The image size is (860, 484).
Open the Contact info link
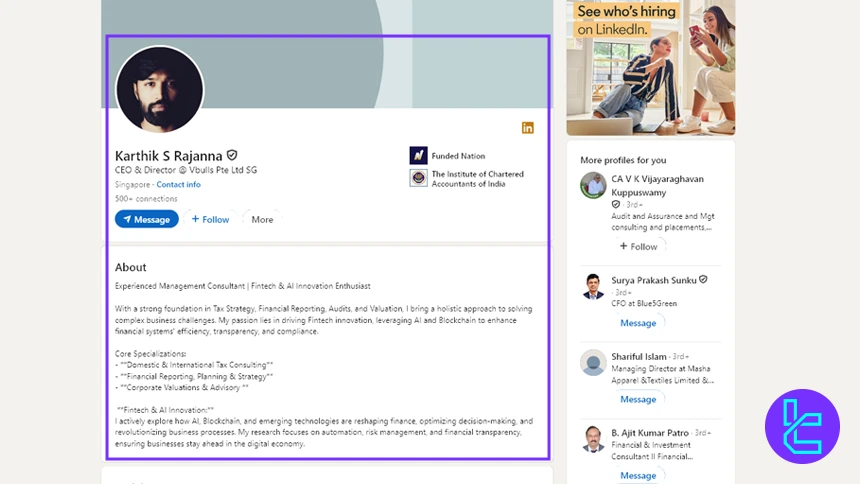[178, 185]
